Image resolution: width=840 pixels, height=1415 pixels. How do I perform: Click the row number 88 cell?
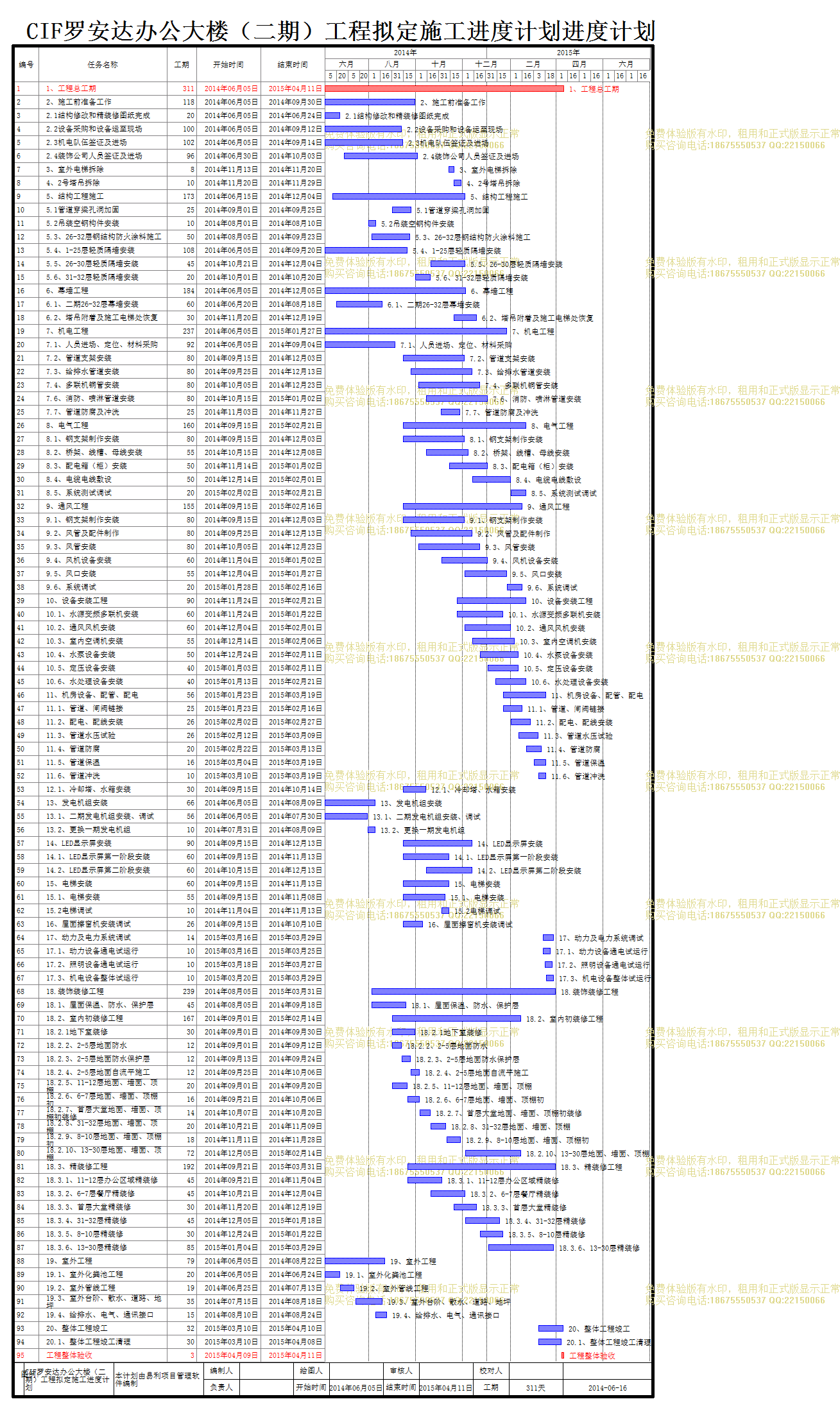(26, 1261)
